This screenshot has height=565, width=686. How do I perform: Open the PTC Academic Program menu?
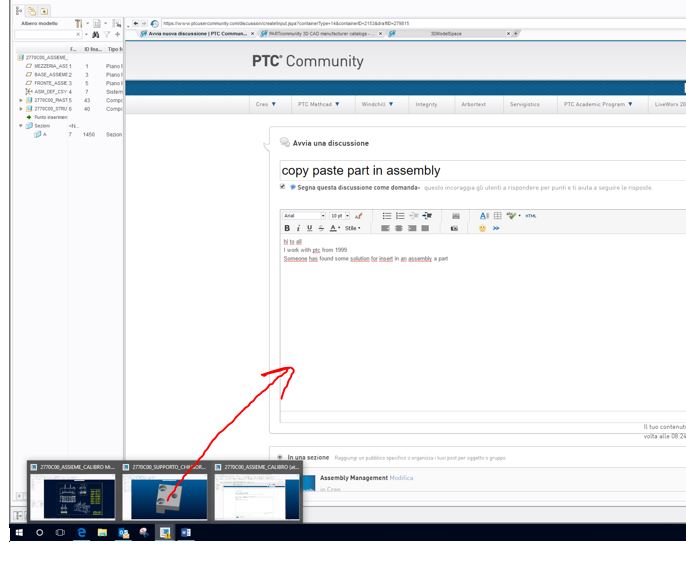598,104
